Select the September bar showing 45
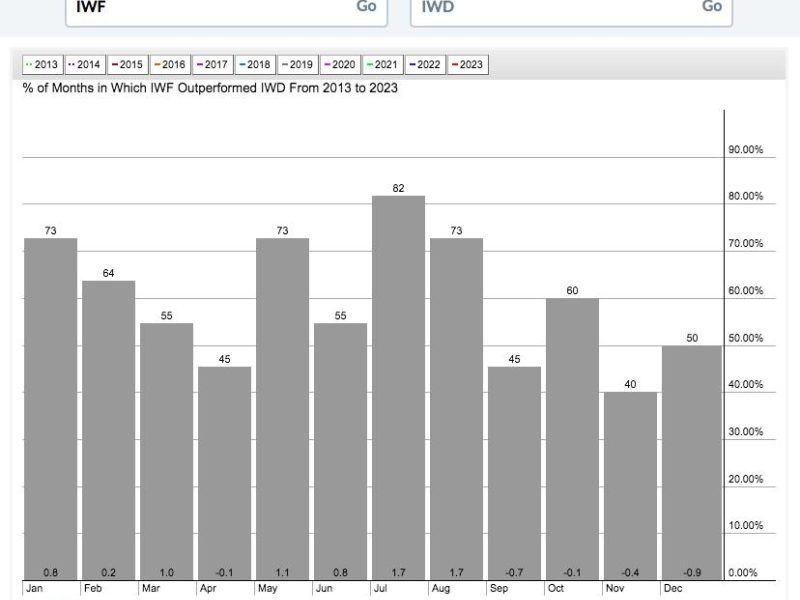Screen dimensions: 800x600 click(x=514, y=473)
